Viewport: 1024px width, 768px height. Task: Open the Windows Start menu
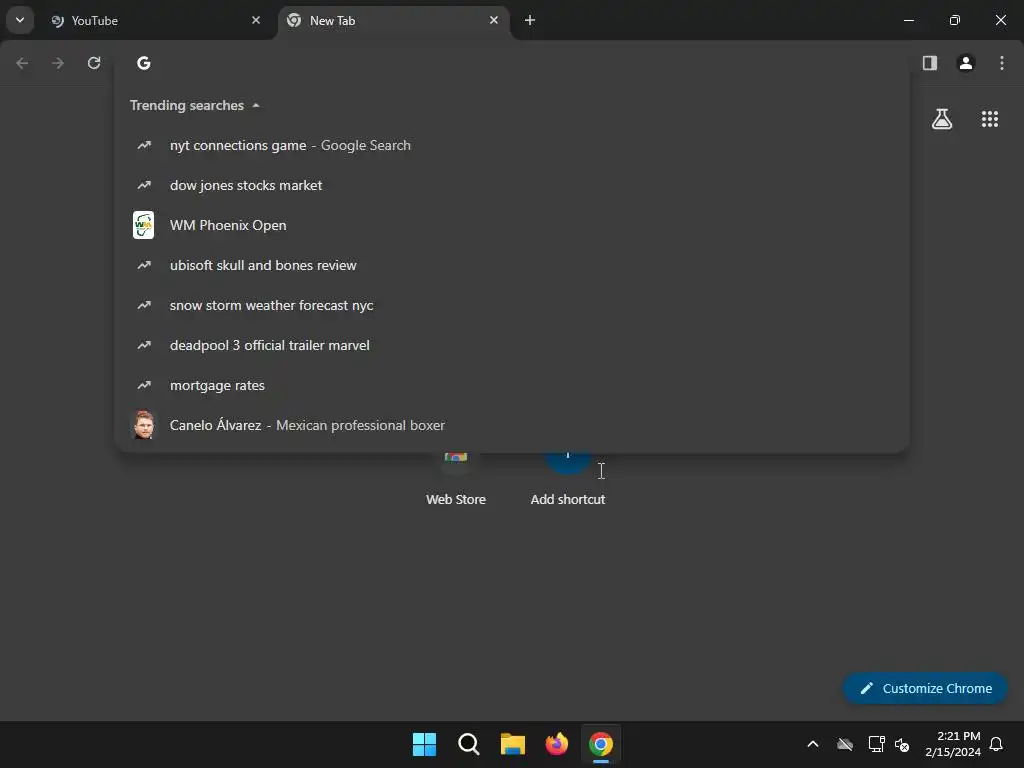(424, 744)
